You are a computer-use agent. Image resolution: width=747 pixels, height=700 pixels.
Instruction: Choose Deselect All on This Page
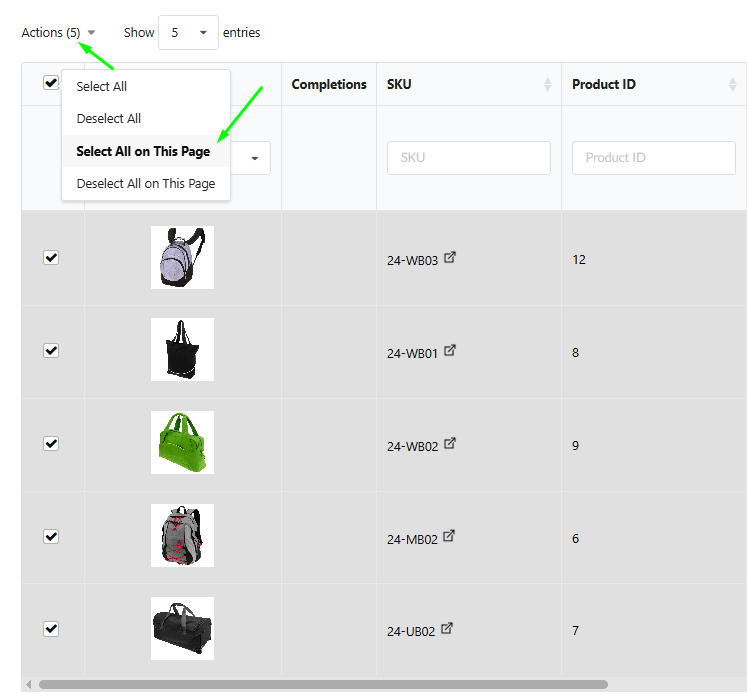(x=146, y=183)
